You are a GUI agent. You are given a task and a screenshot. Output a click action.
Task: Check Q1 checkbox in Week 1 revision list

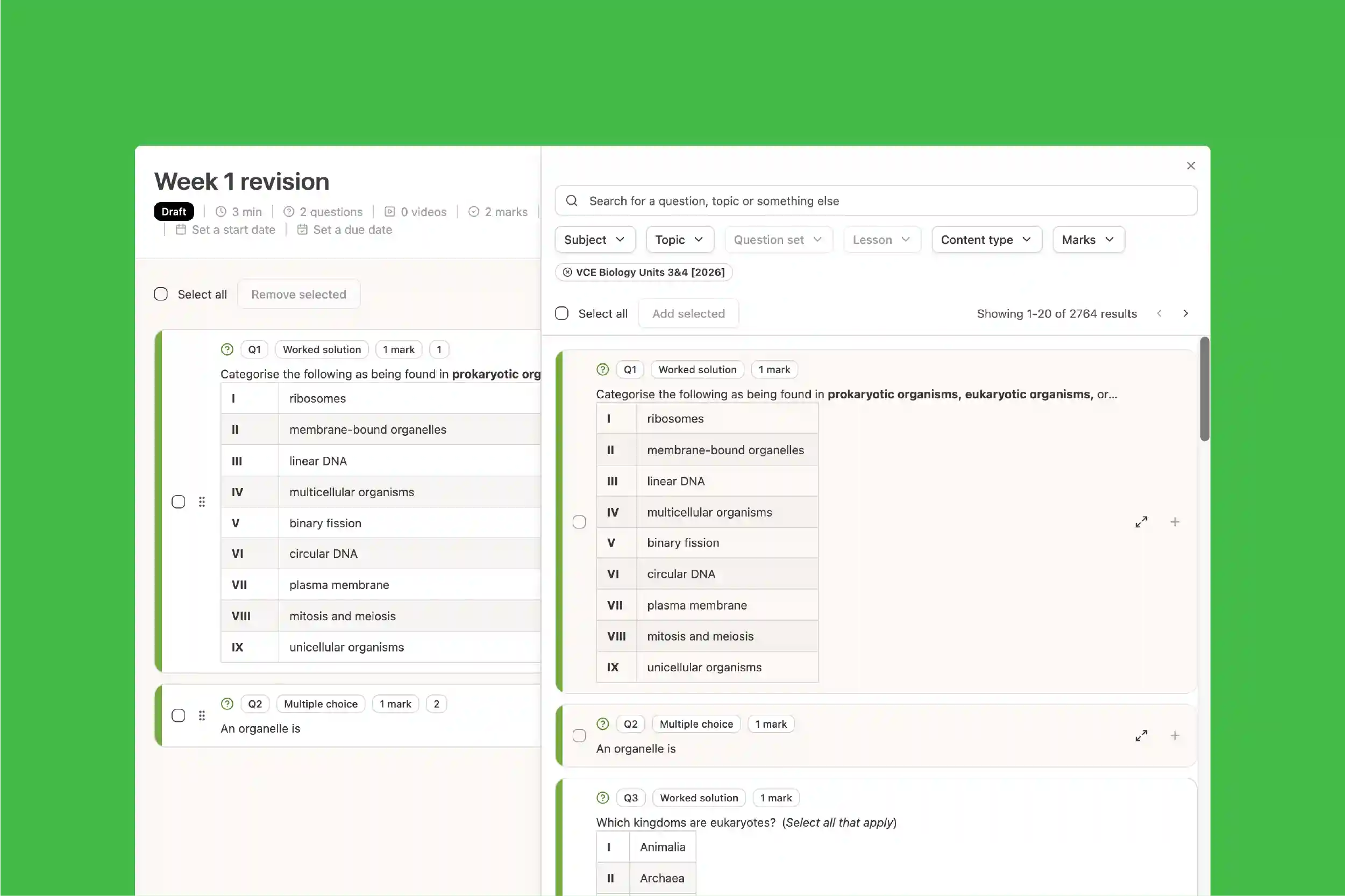tap(179, 501)
